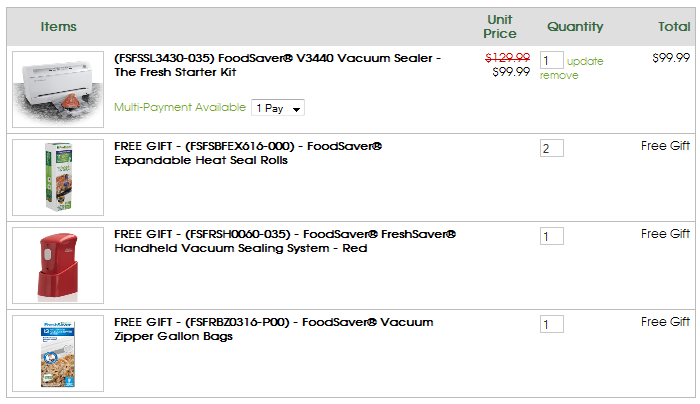Screen dimensions: 700x404
Task: Open the Expandable Heat Seal Rolls title
Action: pyautogui.click(x=248, y=153)
